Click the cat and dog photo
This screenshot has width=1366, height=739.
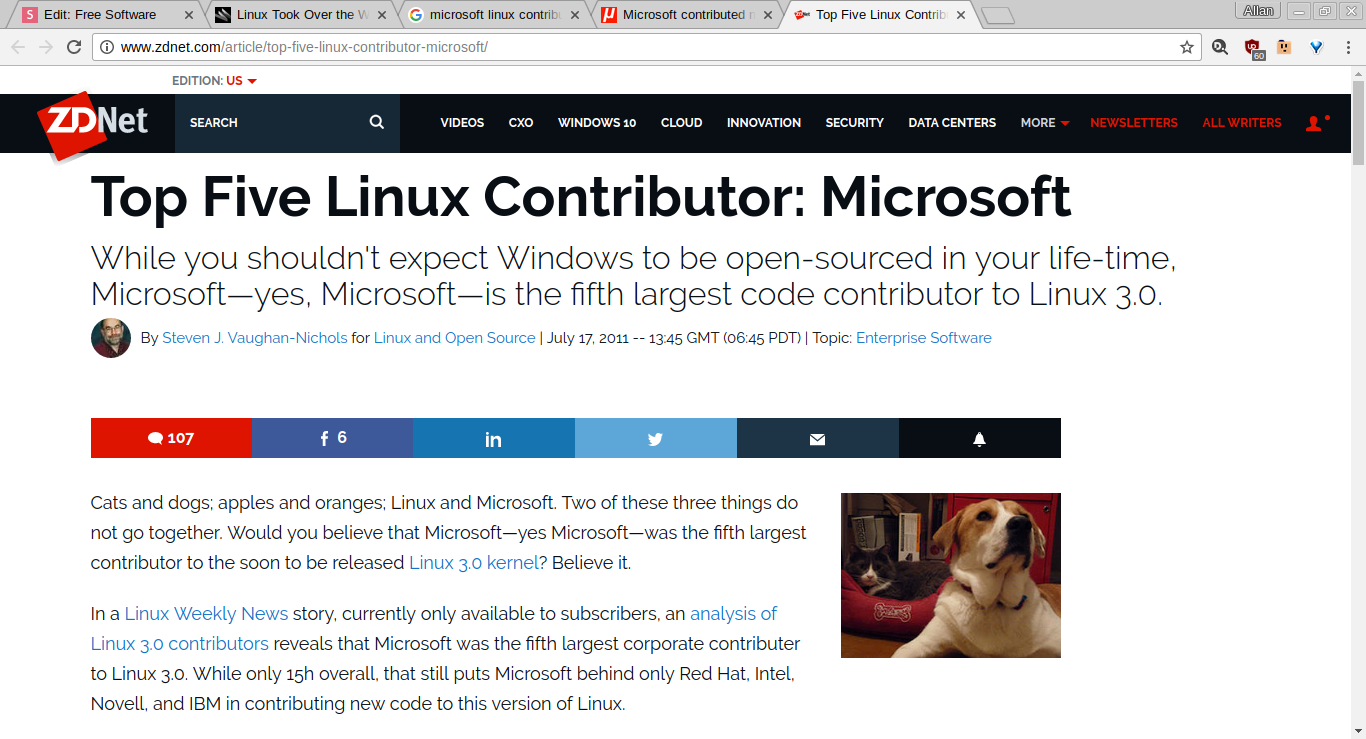(x=951, y=575)
